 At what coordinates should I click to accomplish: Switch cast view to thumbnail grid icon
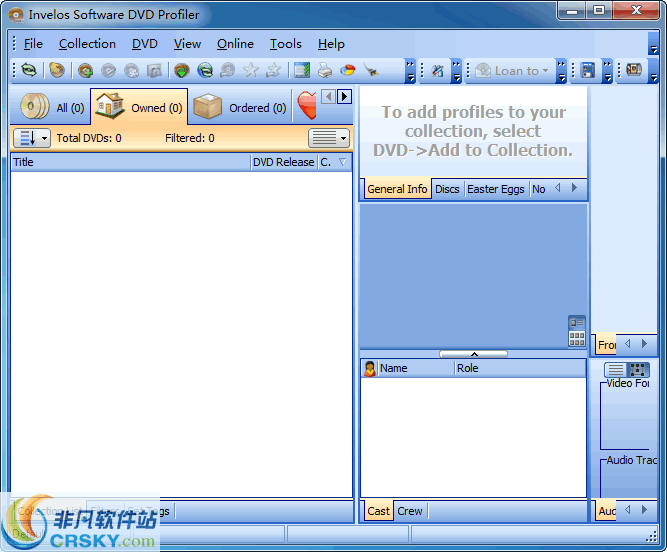(577, 339)
